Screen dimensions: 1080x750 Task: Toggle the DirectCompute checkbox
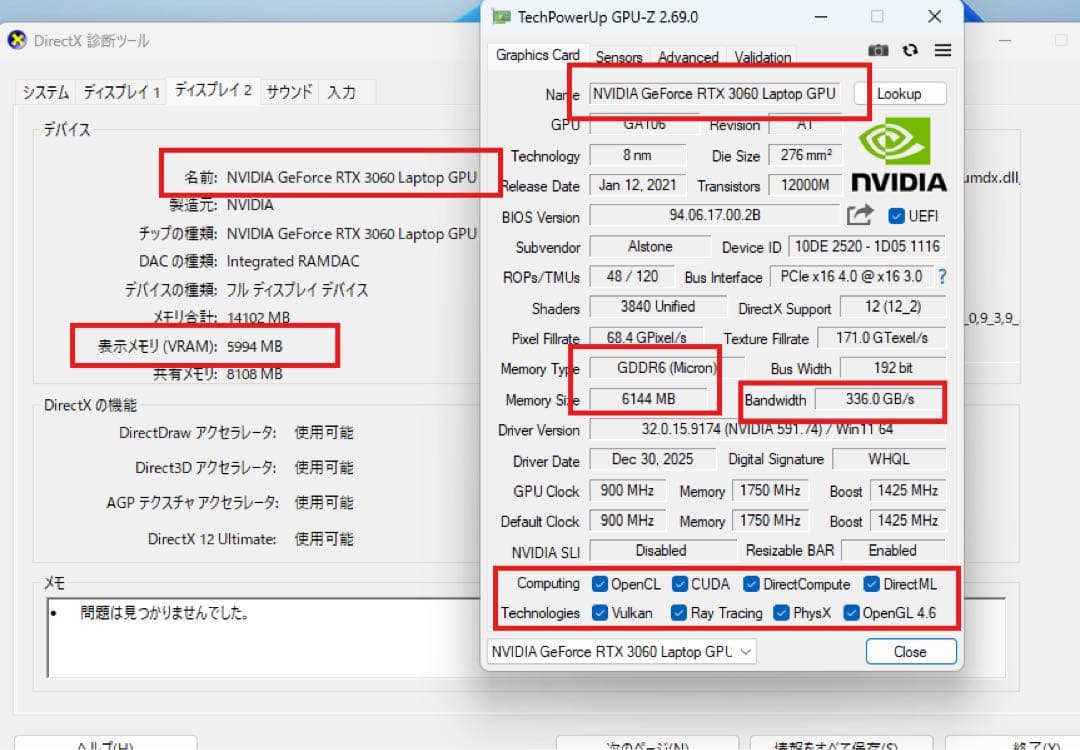(x=751, y=584)
